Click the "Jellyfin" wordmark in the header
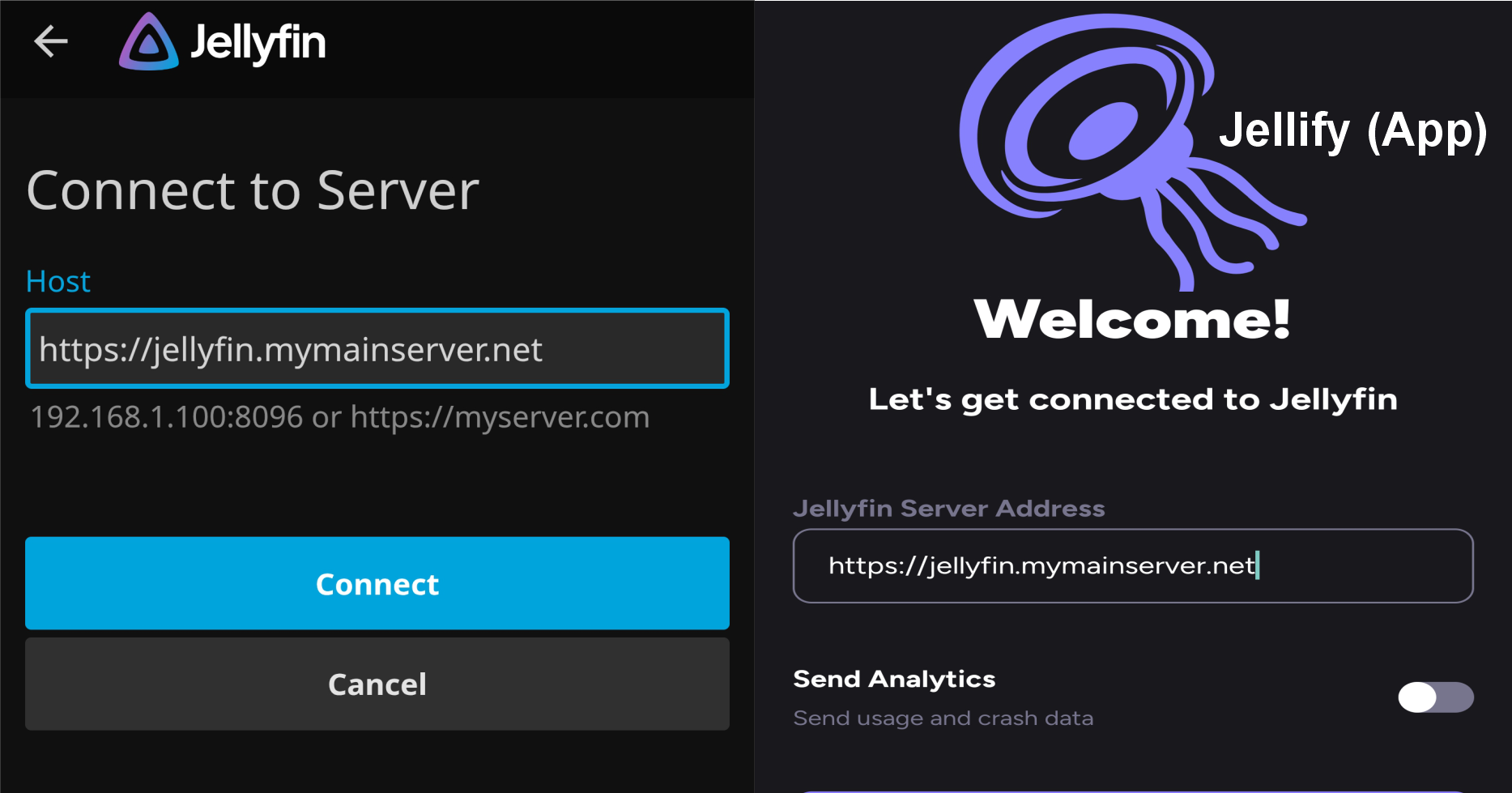Image resolution: width=1512 pixels, height=793 pixels. [x=258, y=43]
